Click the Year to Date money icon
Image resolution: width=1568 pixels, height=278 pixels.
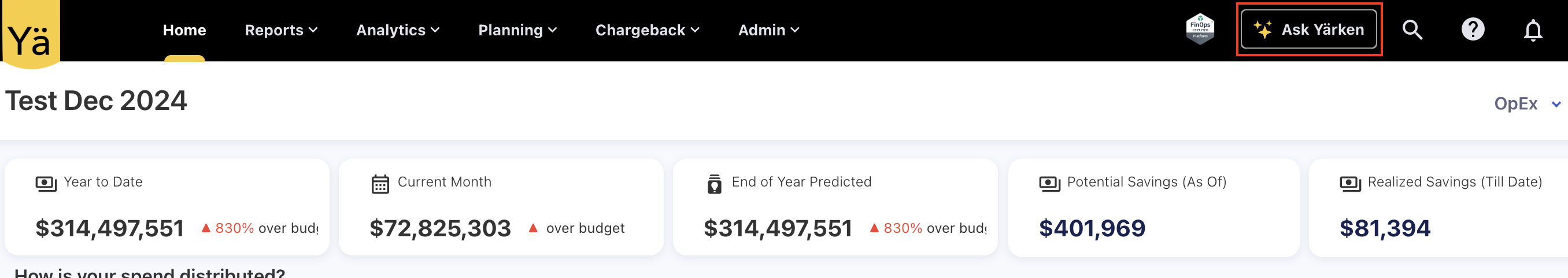[x=46, y=184]
